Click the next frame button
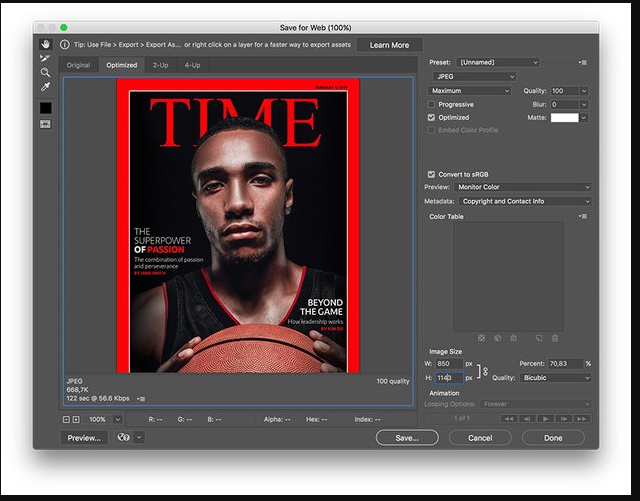The height and width of the screenshot is (501, 640). pyautogui.click(x=564, y=419)
